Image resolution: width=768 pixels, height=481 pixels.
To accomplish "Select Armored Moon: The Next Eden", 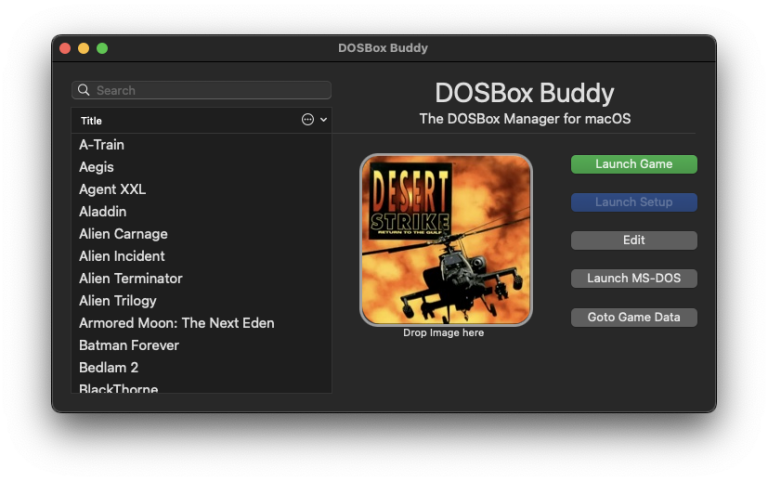I will 202,323.
